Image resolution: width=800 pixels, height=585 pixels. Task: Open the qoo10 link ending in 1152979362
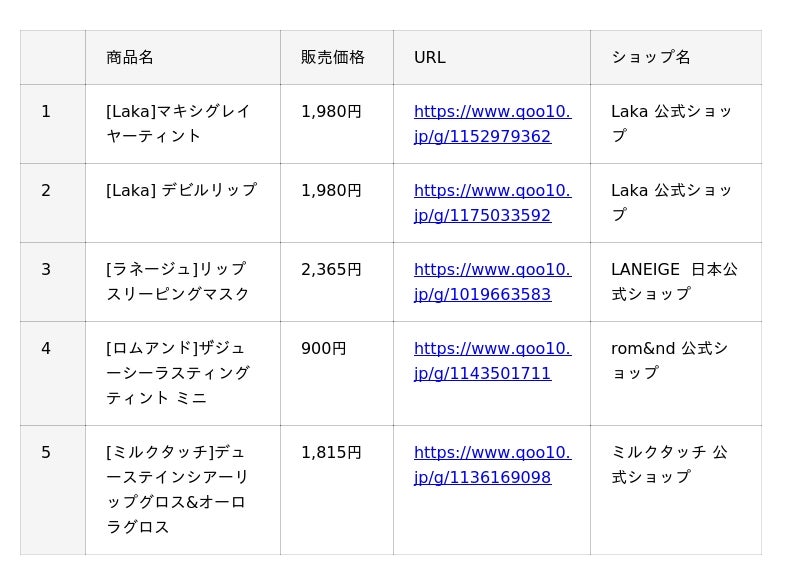click(x=492, y=124)
